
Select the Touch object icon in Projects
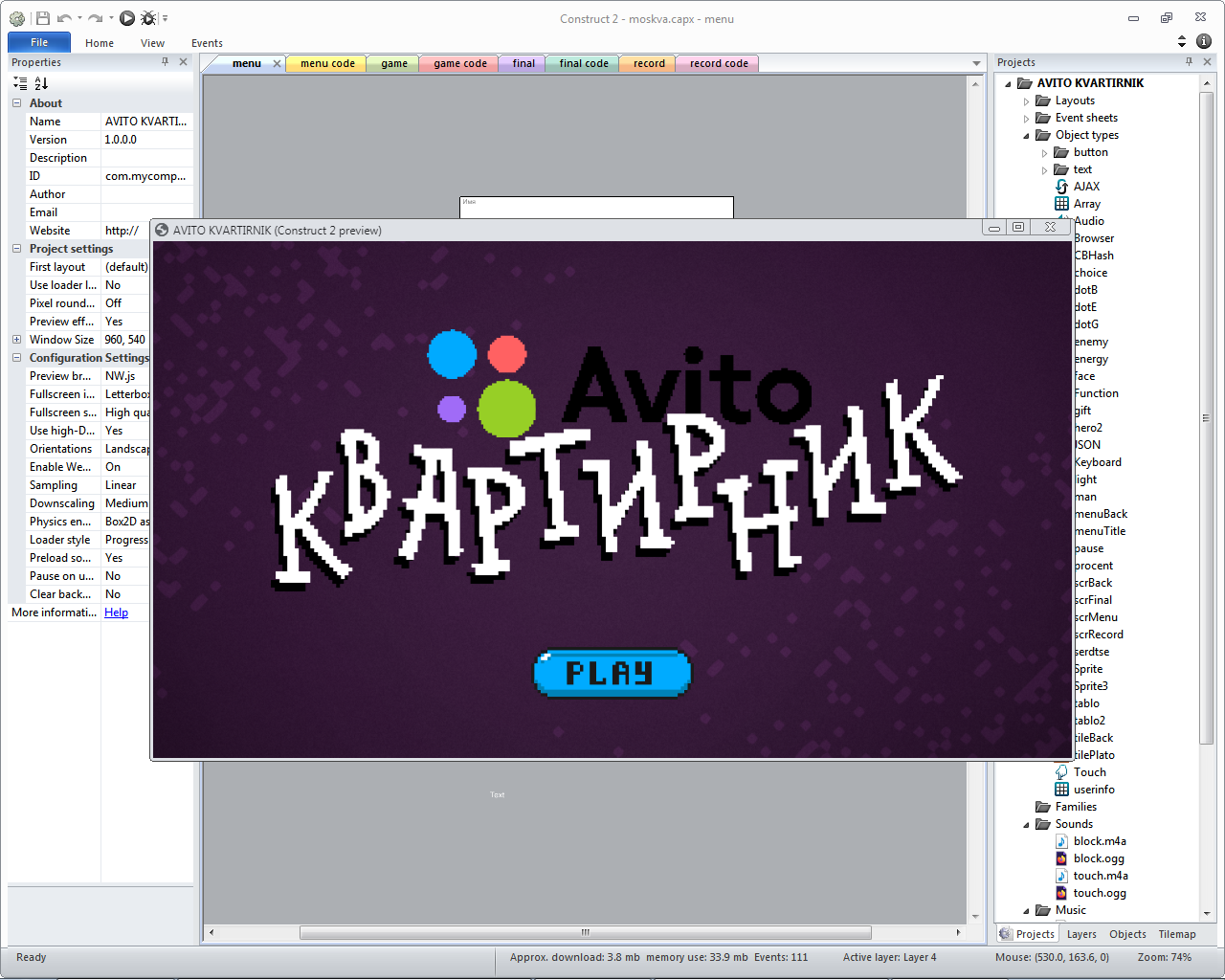click(1061, 772)
